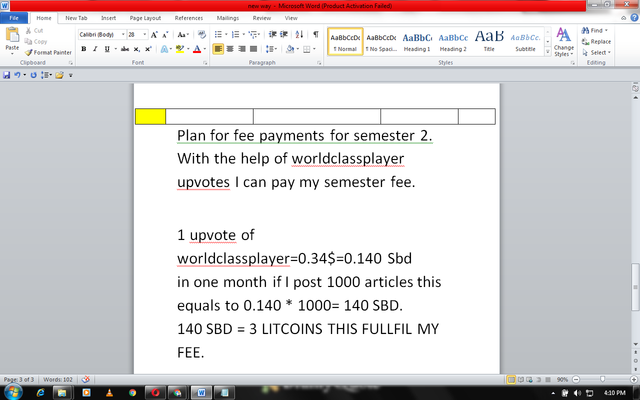
Task: Click Undo in Quick Access Toolbar
Action: [17, 75]
